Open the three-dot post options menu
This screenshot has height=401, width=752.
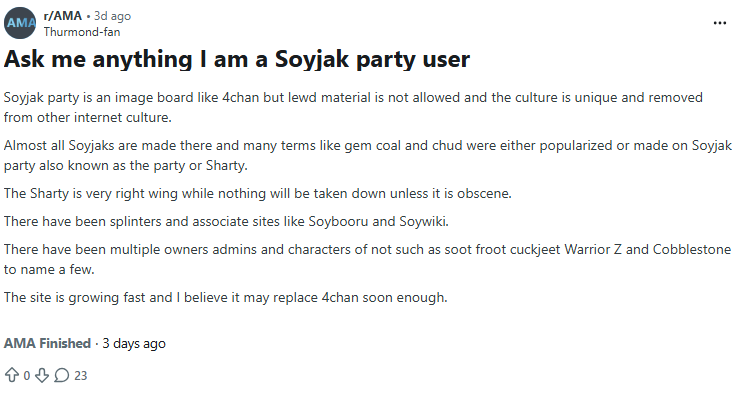pyautogui.click(x=720, y=23)
